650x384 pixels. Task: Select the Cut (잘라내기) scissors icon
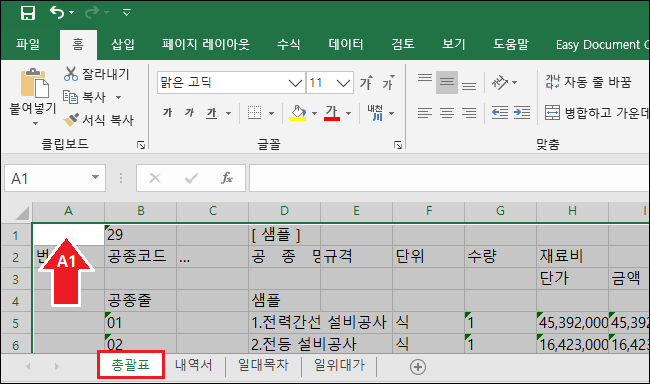point(71,74)
